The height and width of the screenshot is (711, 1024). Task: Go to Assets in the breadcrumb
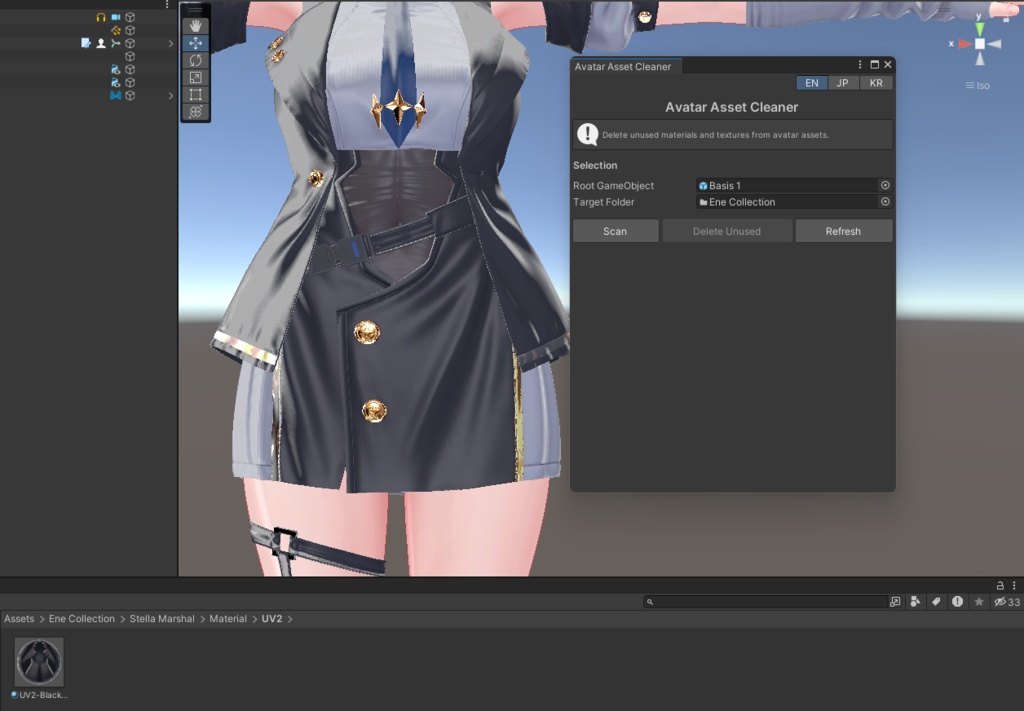click(19, 618)
